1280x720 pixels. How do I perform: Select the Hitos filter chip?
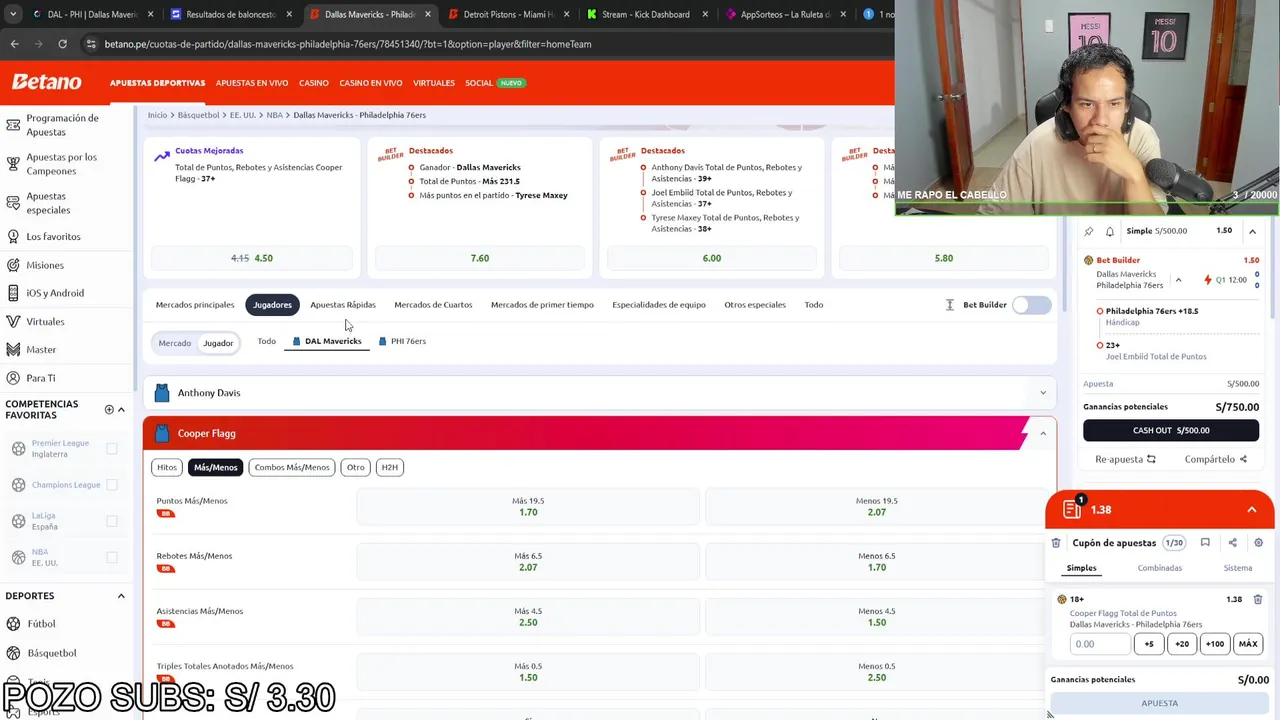point(167,467)
